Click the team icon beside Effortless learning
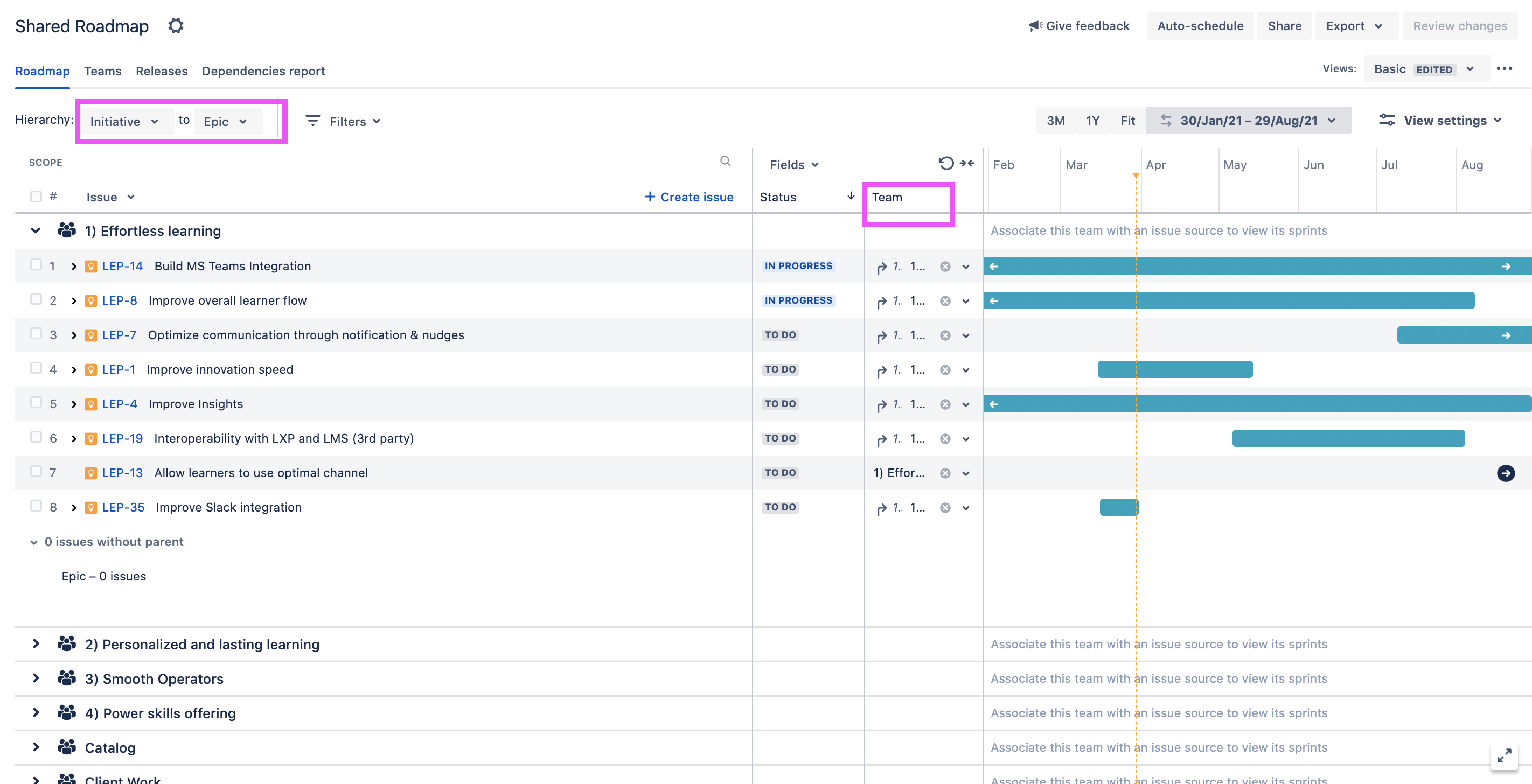1532x784 pixels. click(x=67, y=230)
